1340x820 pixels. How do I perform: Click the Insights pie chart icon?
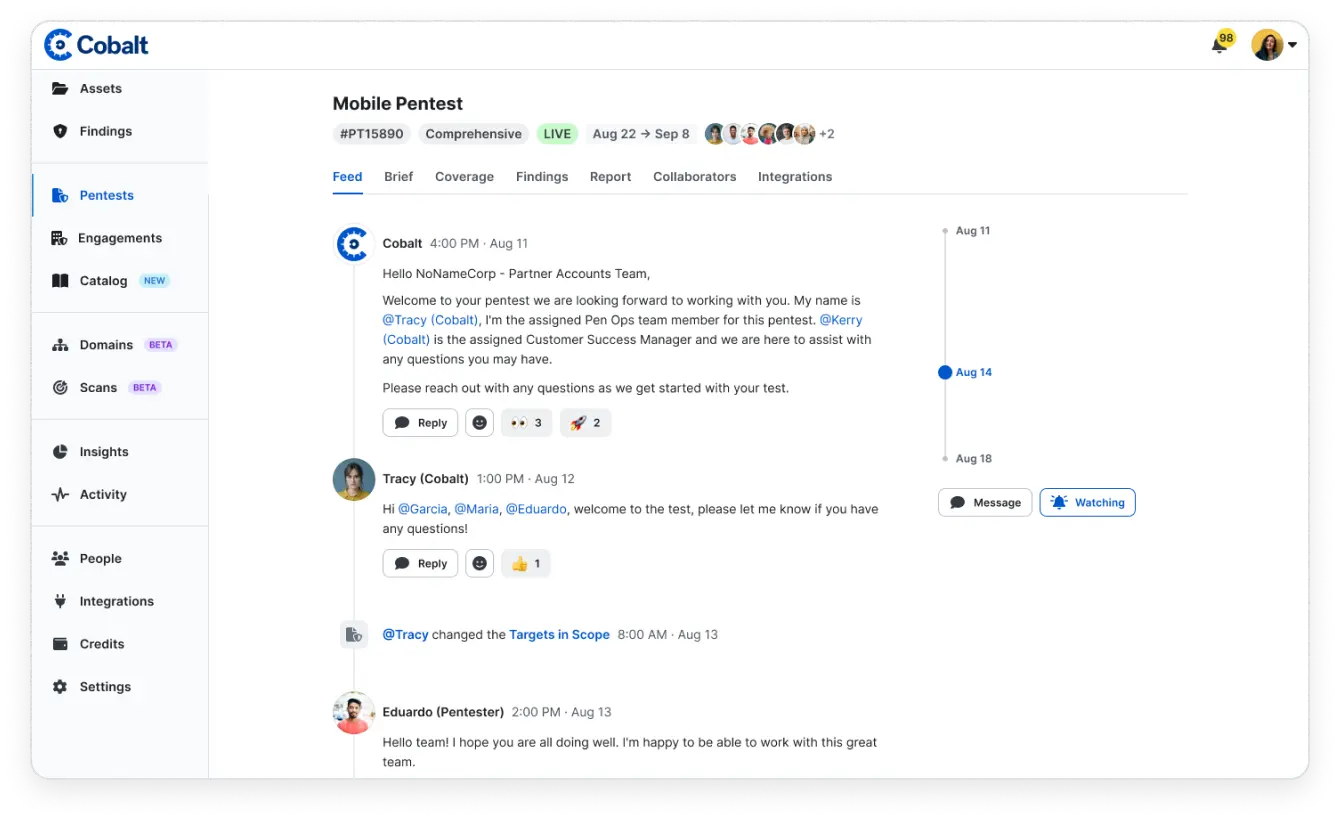pyautogui.click(x=60, y=452)
